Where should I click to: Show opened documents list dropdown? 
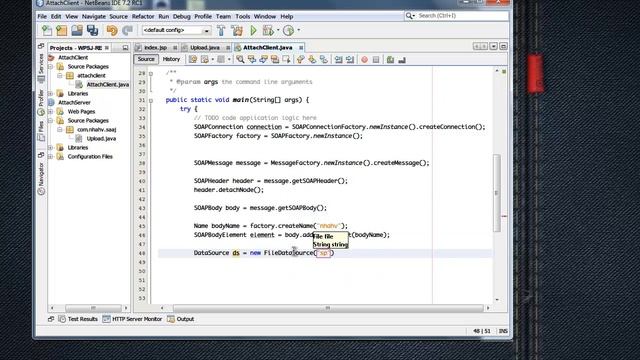[493, 47]
